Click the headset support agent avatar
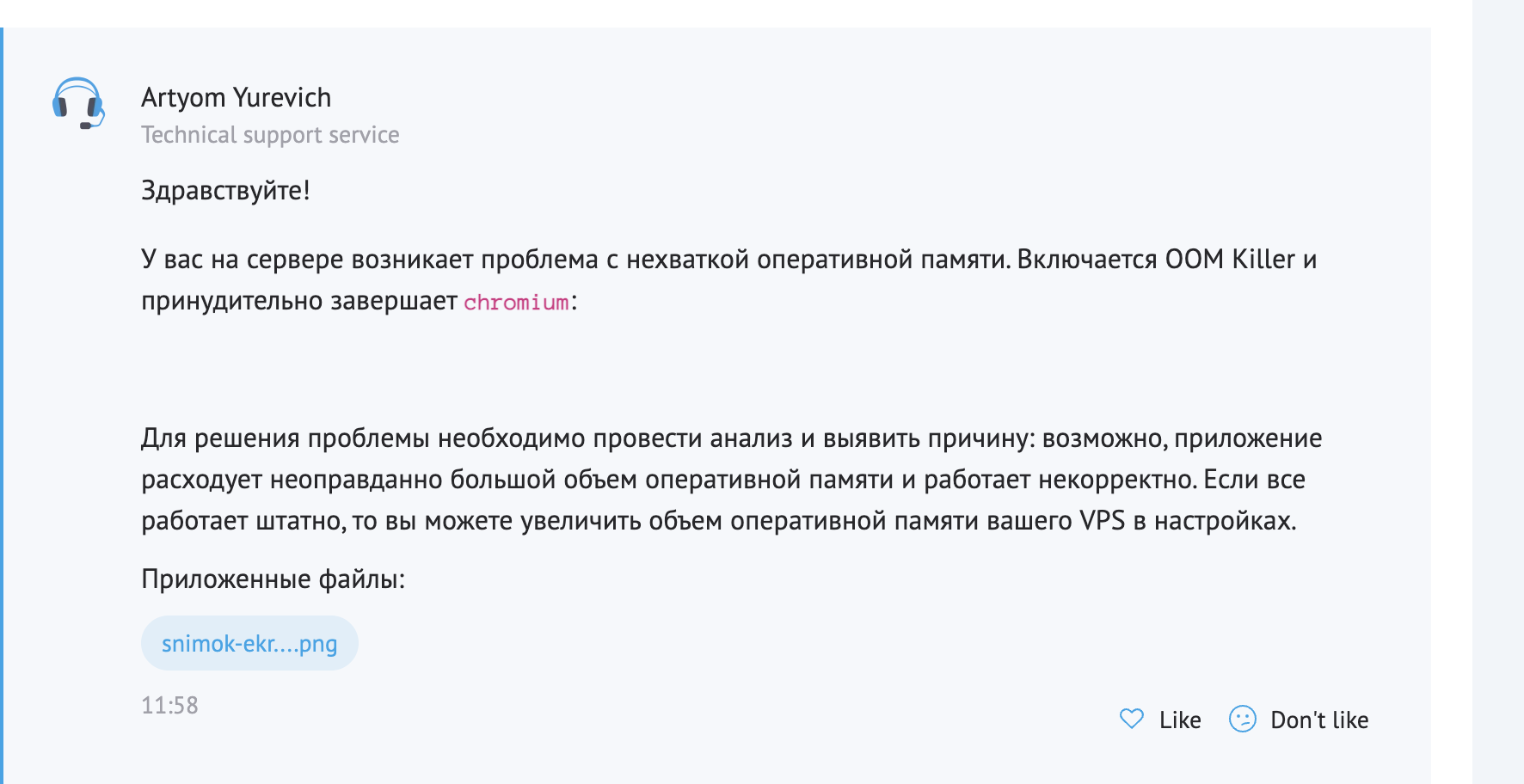1524x784 pixels. click(78, 103)
